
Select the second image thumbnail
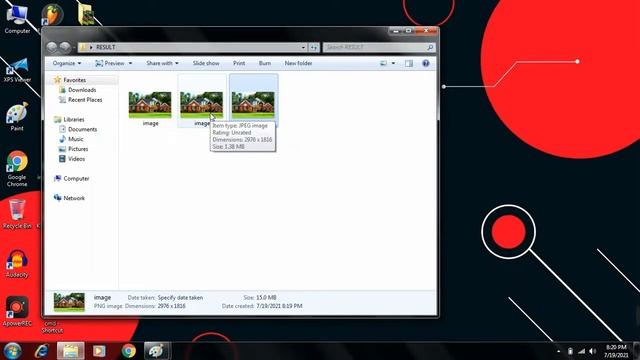(202, 105)
